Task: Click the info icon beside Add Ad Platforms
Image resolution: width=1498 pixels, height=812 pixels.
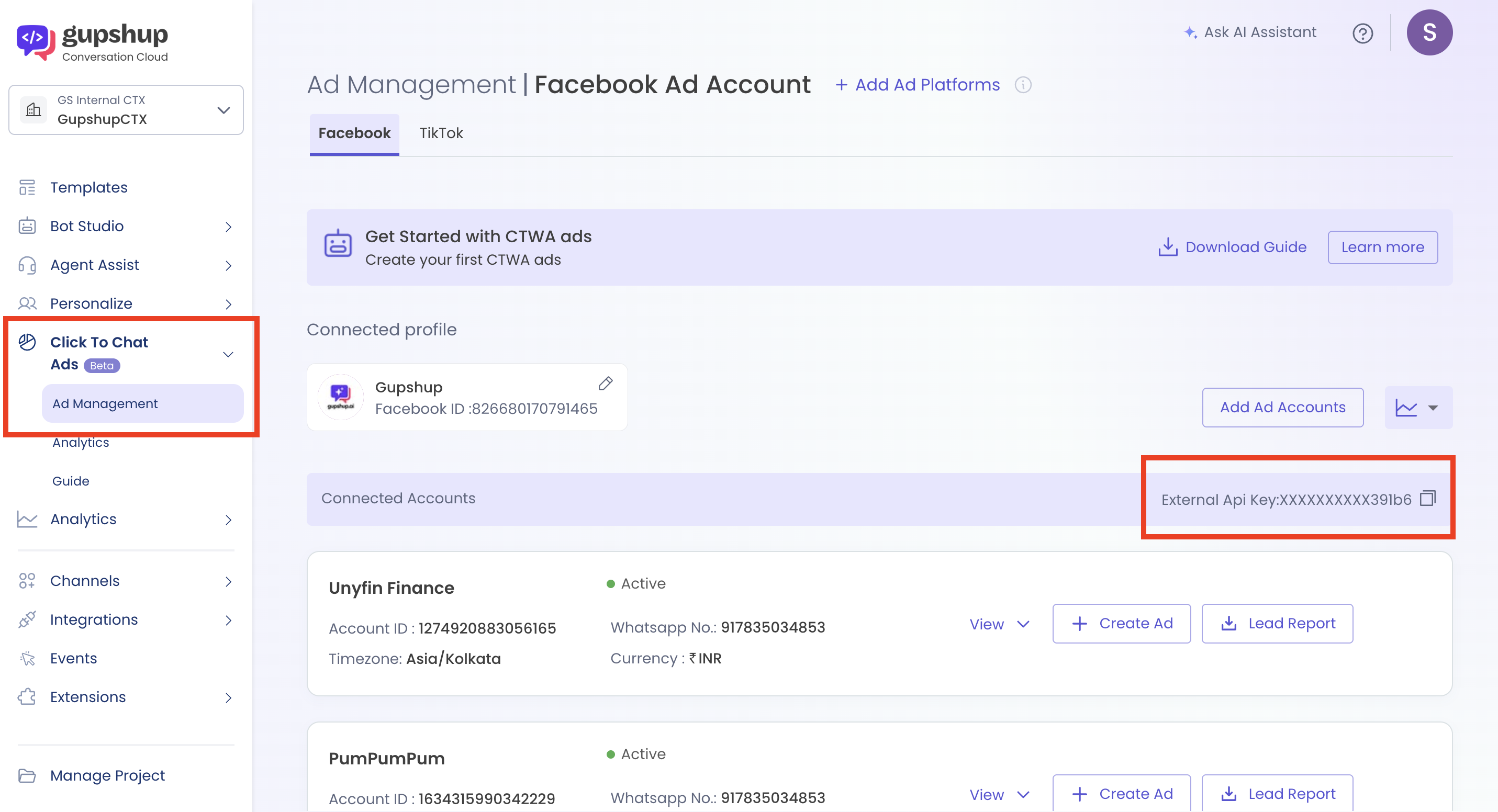Action: click(1023, 85)
